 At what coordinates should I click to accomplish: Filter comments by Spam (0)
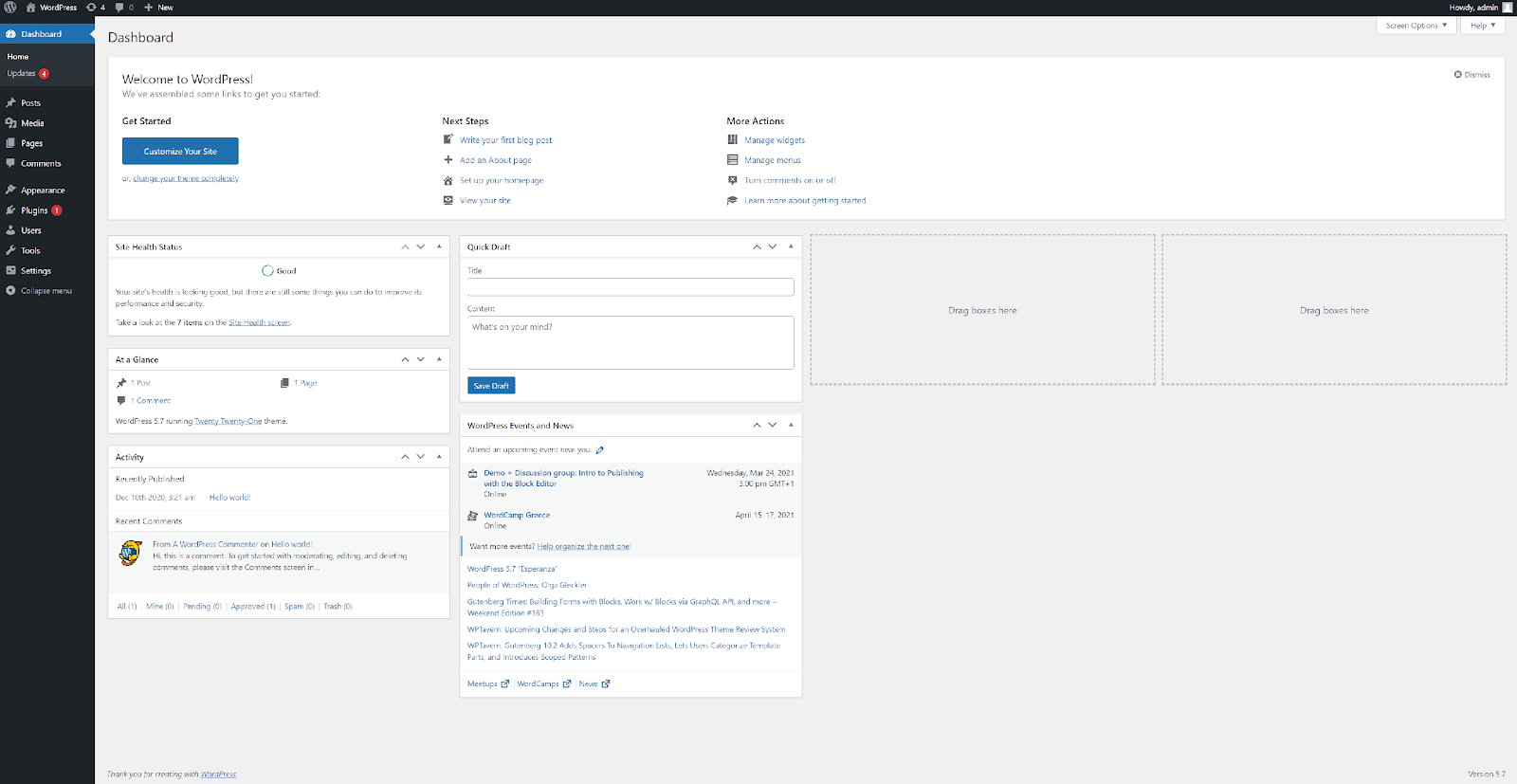pos(300,606)
